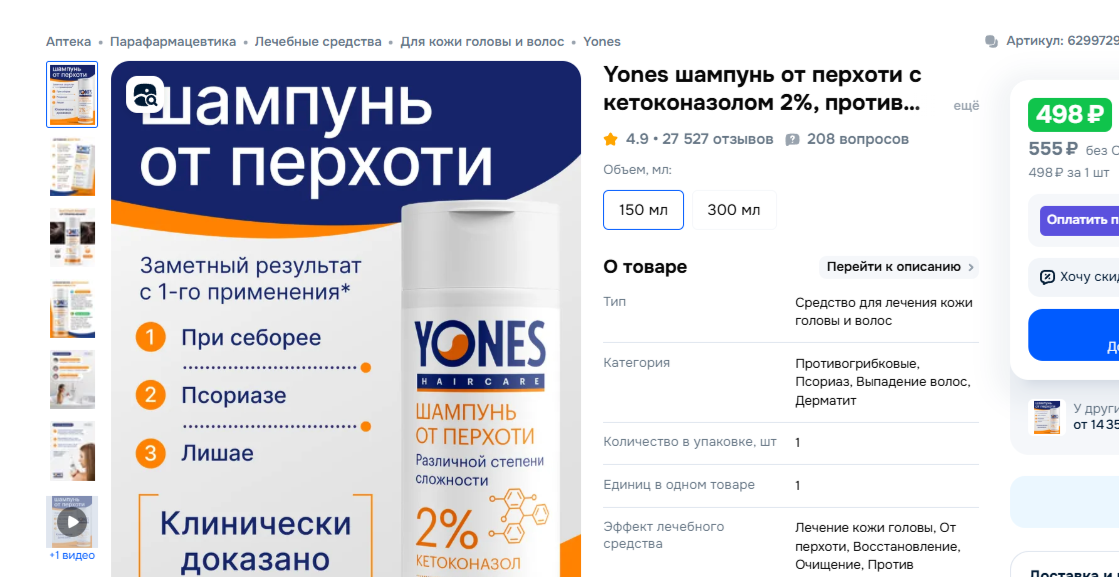Open the 27 527 отзывов reviews link

tap(718, 139)
